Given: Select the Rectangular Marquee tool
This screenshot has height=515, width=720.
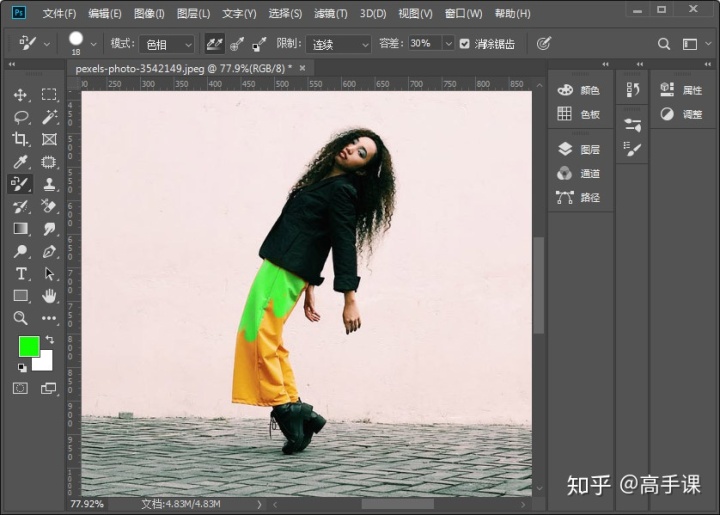Looking at the screenshot, I should [x=49, y=94].
